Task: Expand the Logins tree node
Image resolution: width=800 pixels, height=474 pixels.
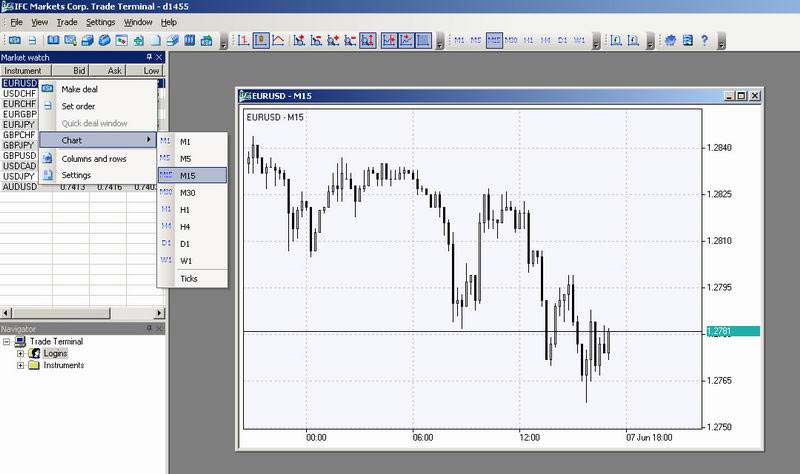Action: [x=21, y=353]
